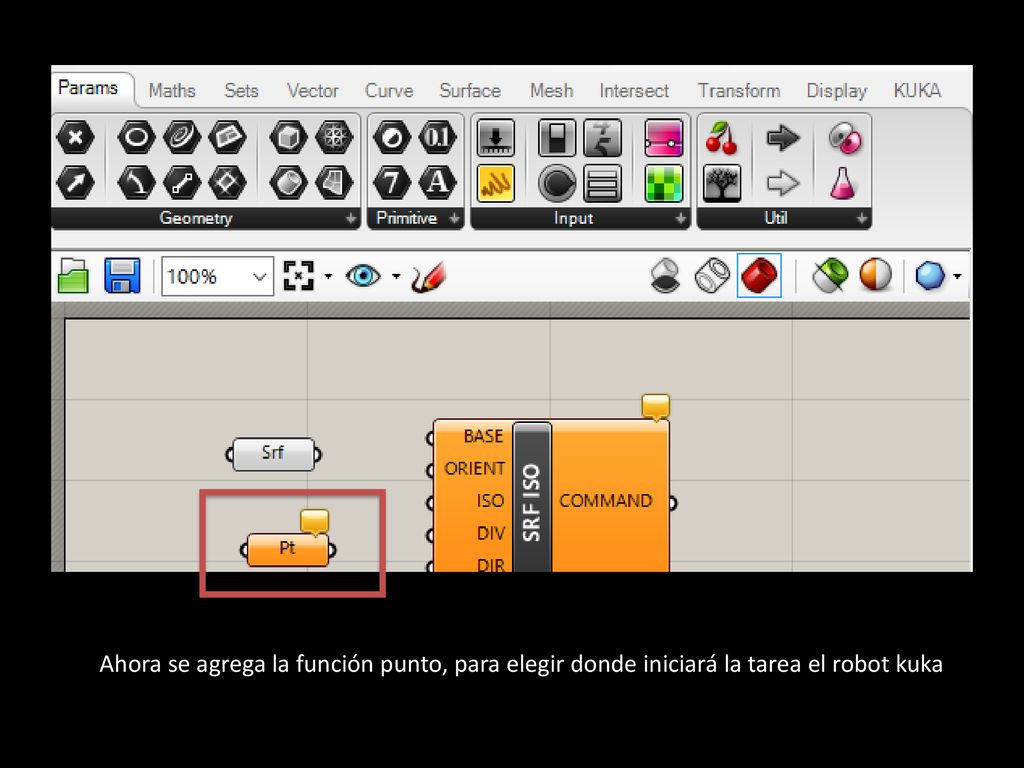The height and width of the screenshot is (768, 1024).
Task: Toggle wireframe preview mode icon
Action: pos(712,276)
